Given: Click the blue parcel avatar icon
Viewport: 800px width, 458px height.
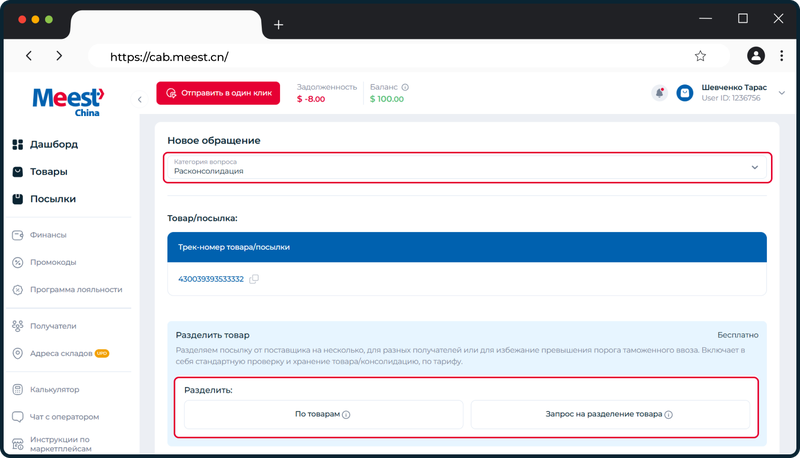Looking at the screenshot, I should click(685, 93).
